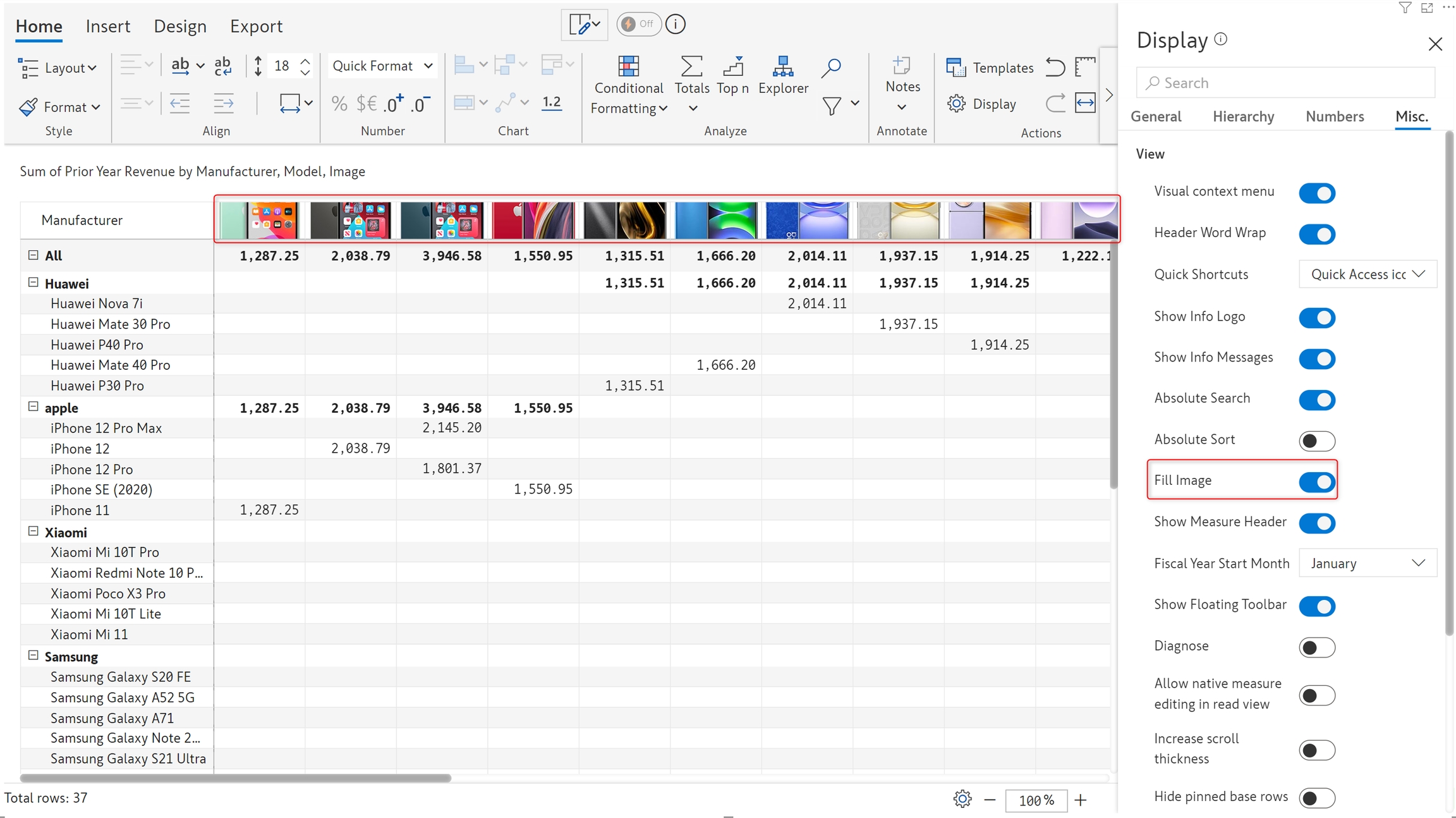The image size is (1456, 818).
Task: Switch to the Insert ribbon tab
Action: click(107, 26)
